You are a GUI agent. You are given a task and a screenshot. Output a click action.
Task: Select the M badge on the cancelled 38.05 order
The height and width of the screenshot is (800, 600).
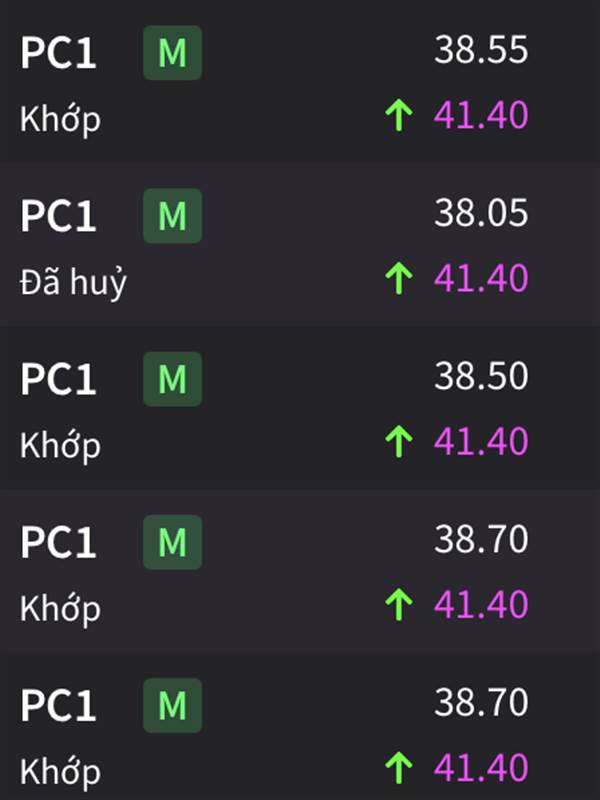(172, 216)
